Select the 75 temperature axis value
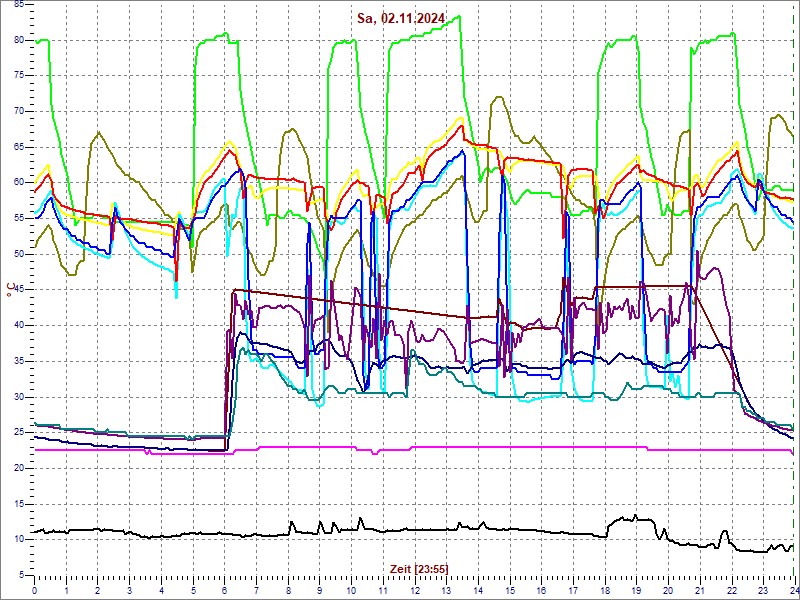 18,76
